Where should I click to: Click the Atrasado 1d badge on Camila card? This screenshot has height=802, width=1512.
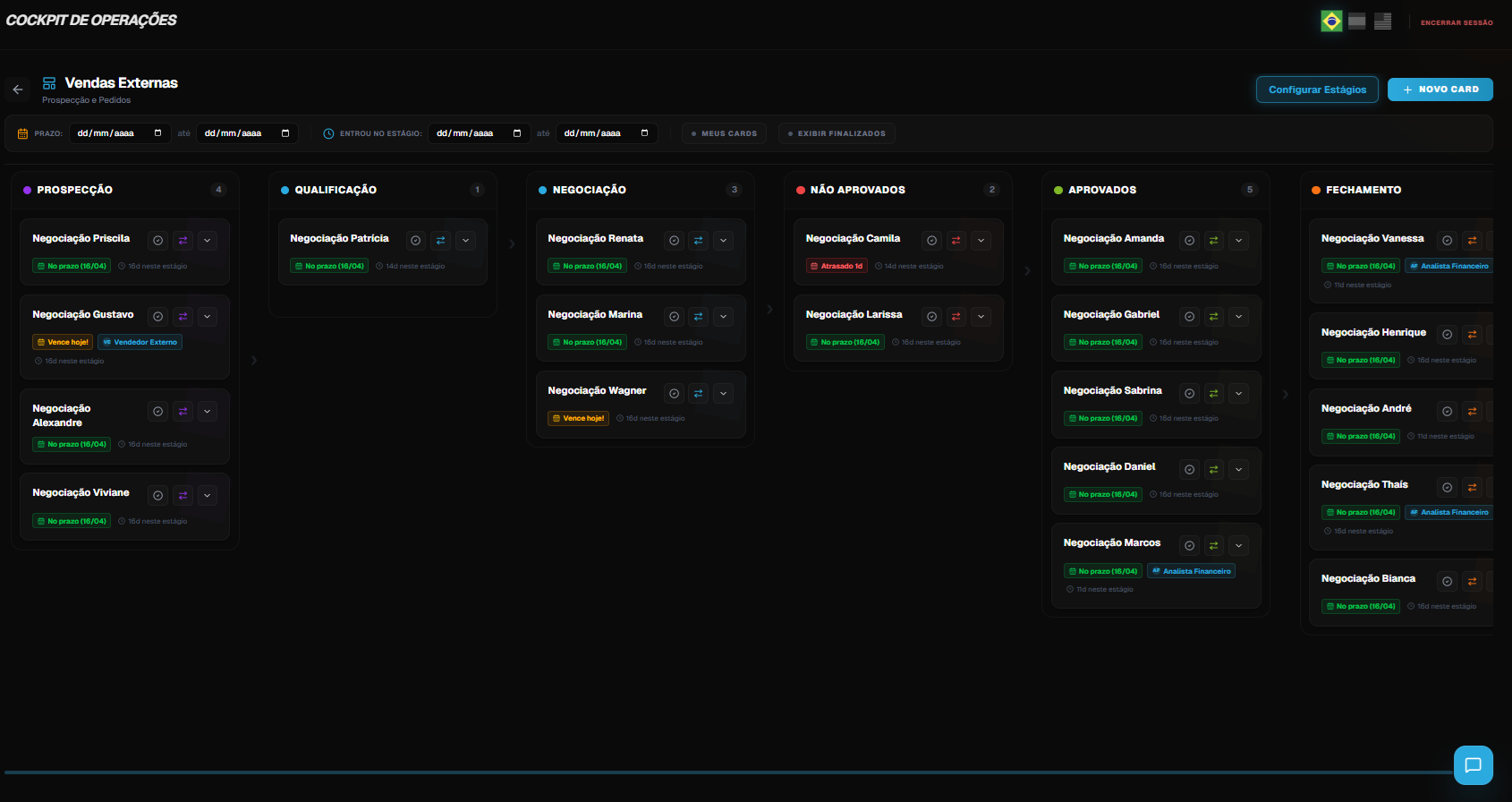(837, 266)
